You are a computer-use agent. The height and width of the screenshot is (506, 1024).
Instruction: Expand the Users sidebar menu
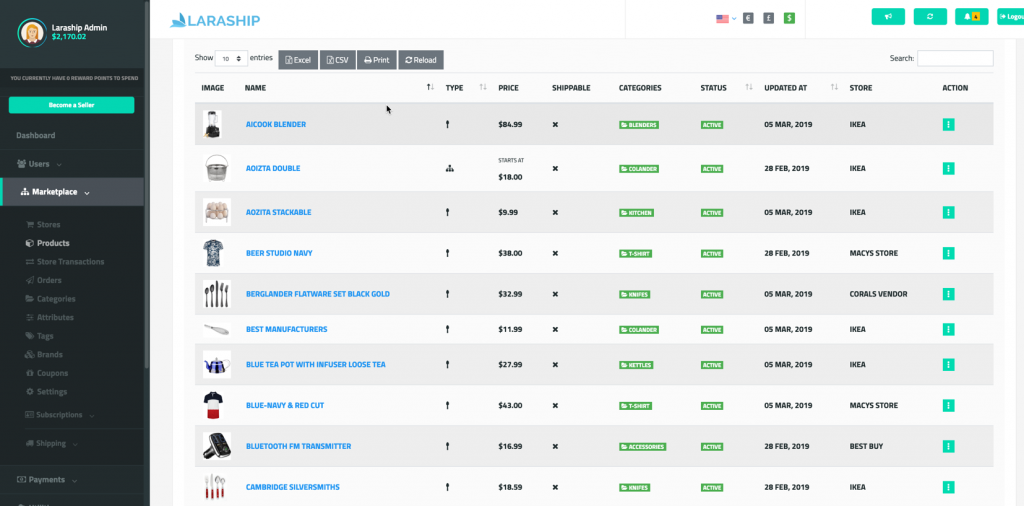click(40, 163)
